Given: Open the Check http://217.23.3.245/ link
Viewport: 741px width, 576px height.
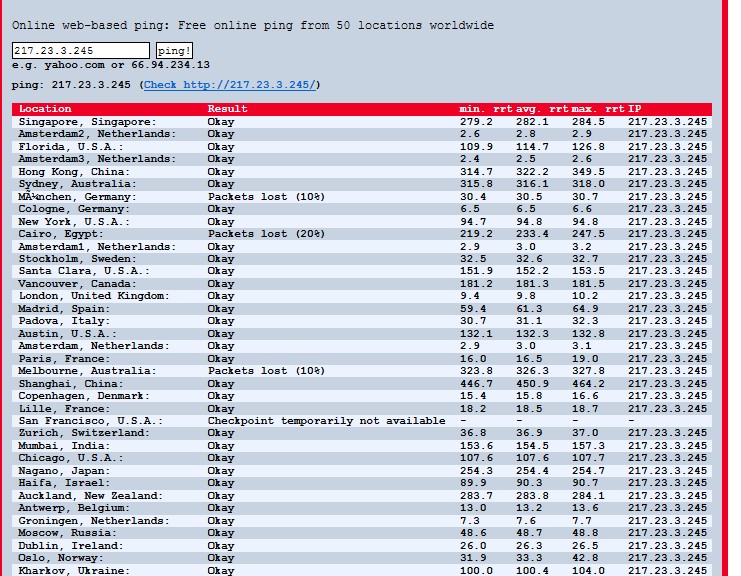Looking at the screenshot, I should 230,85.
